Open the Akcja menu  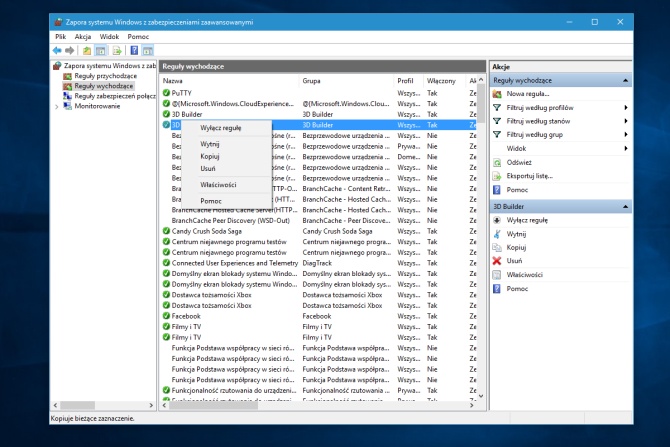pyautogui.click(x=82, y=36)
